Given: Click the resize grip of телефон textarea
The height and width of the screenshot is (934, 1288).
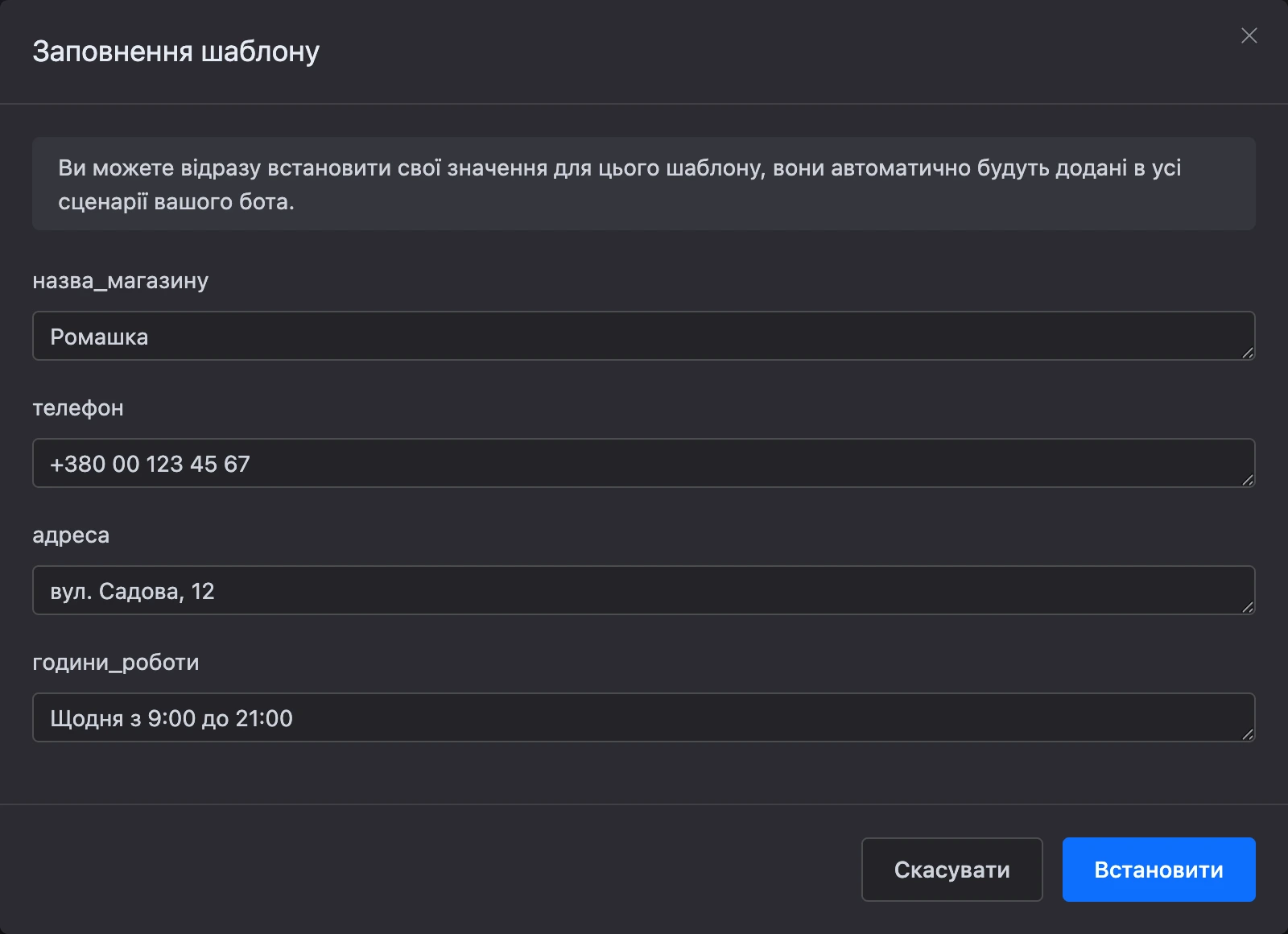Looking at the screenshot, I should click(x=1248, y=480).
